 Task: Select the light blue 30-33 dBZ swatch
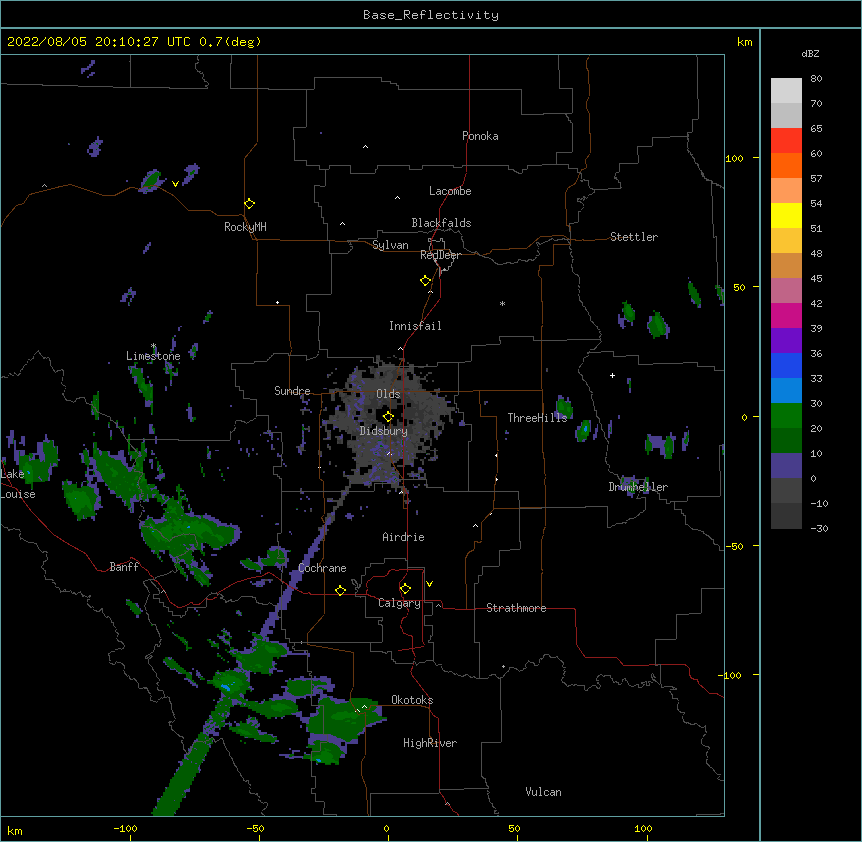(786, 391)
